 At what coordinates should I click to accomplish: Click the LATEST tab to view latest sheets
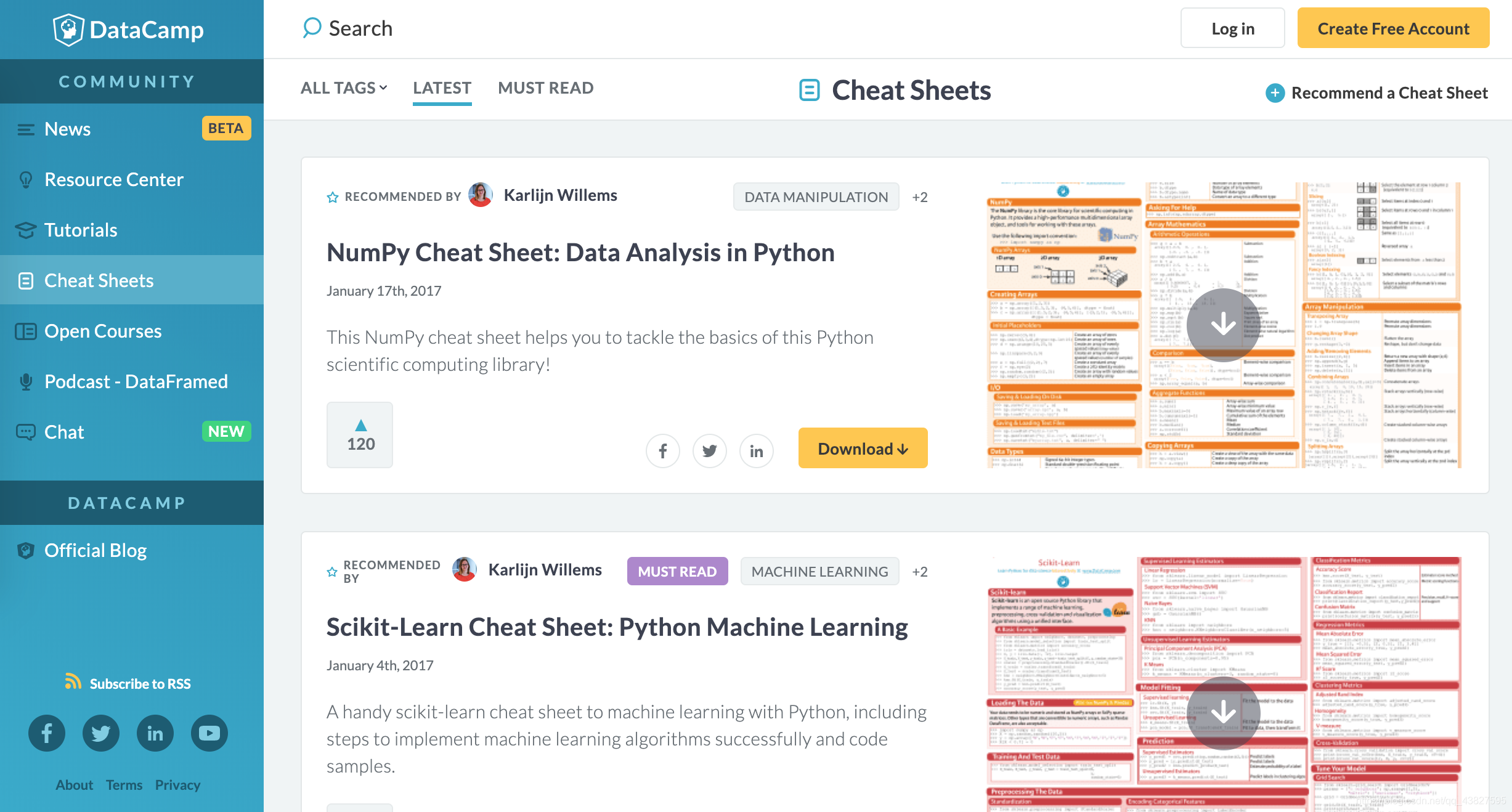click(442, 88)
